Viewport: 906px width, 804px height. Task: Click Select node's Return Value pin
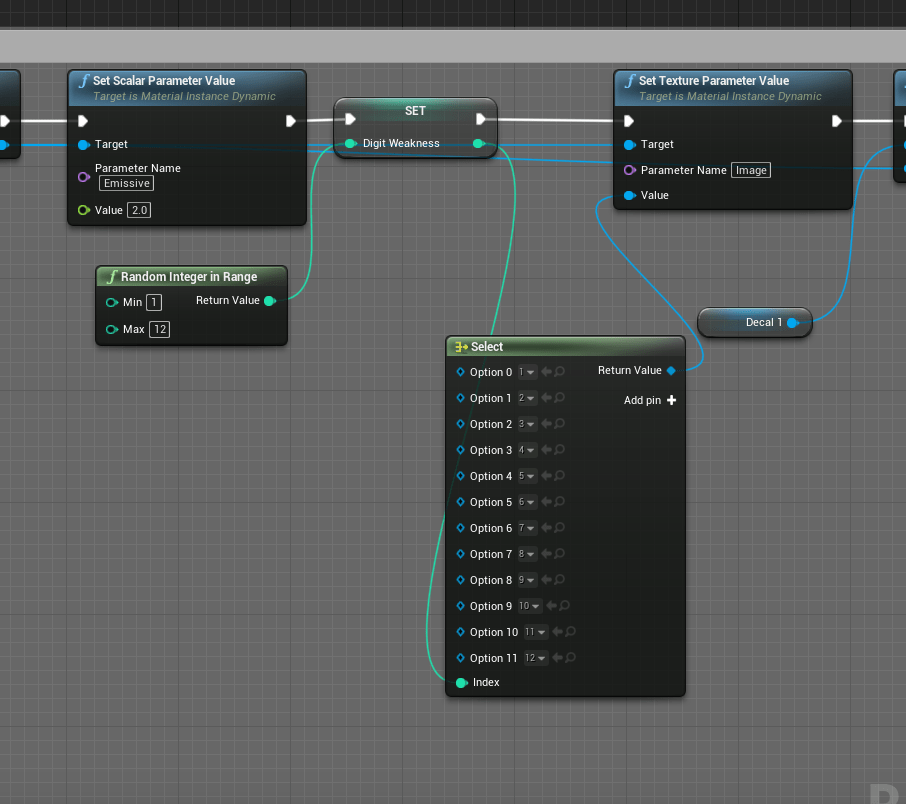[671, 371]
